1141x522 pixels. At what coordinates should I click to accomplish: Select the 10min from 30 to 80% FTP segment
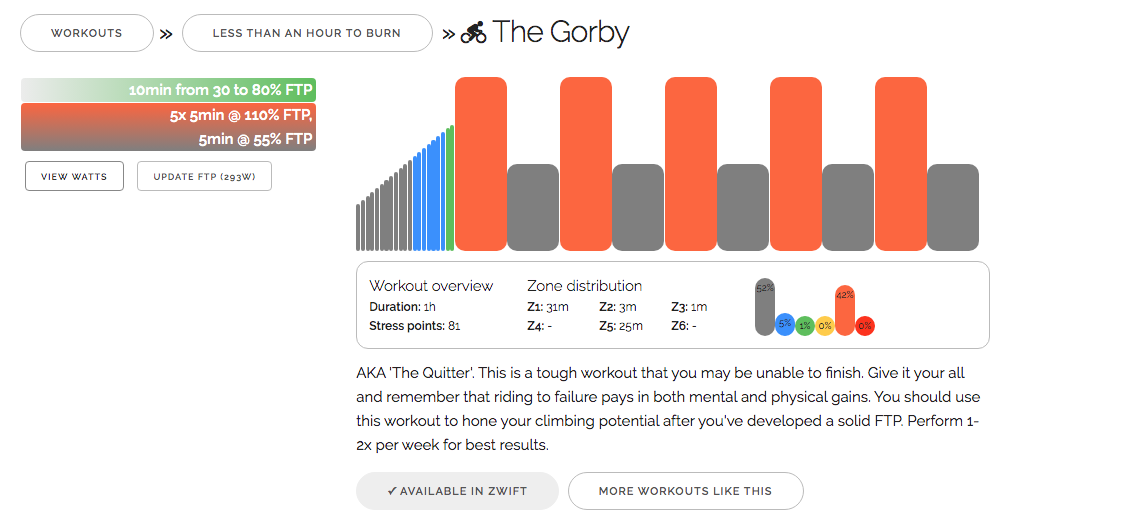pyautogui.click(x=168, y=90)
